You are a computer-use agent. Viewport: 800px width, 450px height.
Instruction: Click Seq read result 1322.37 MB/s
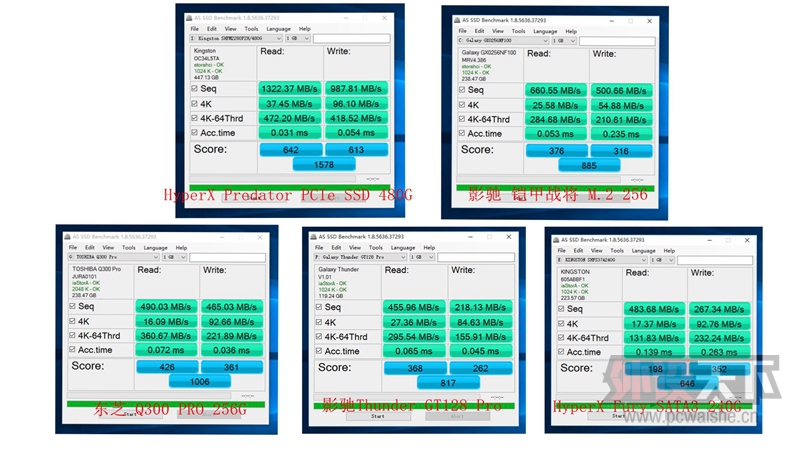pos(290,89)
